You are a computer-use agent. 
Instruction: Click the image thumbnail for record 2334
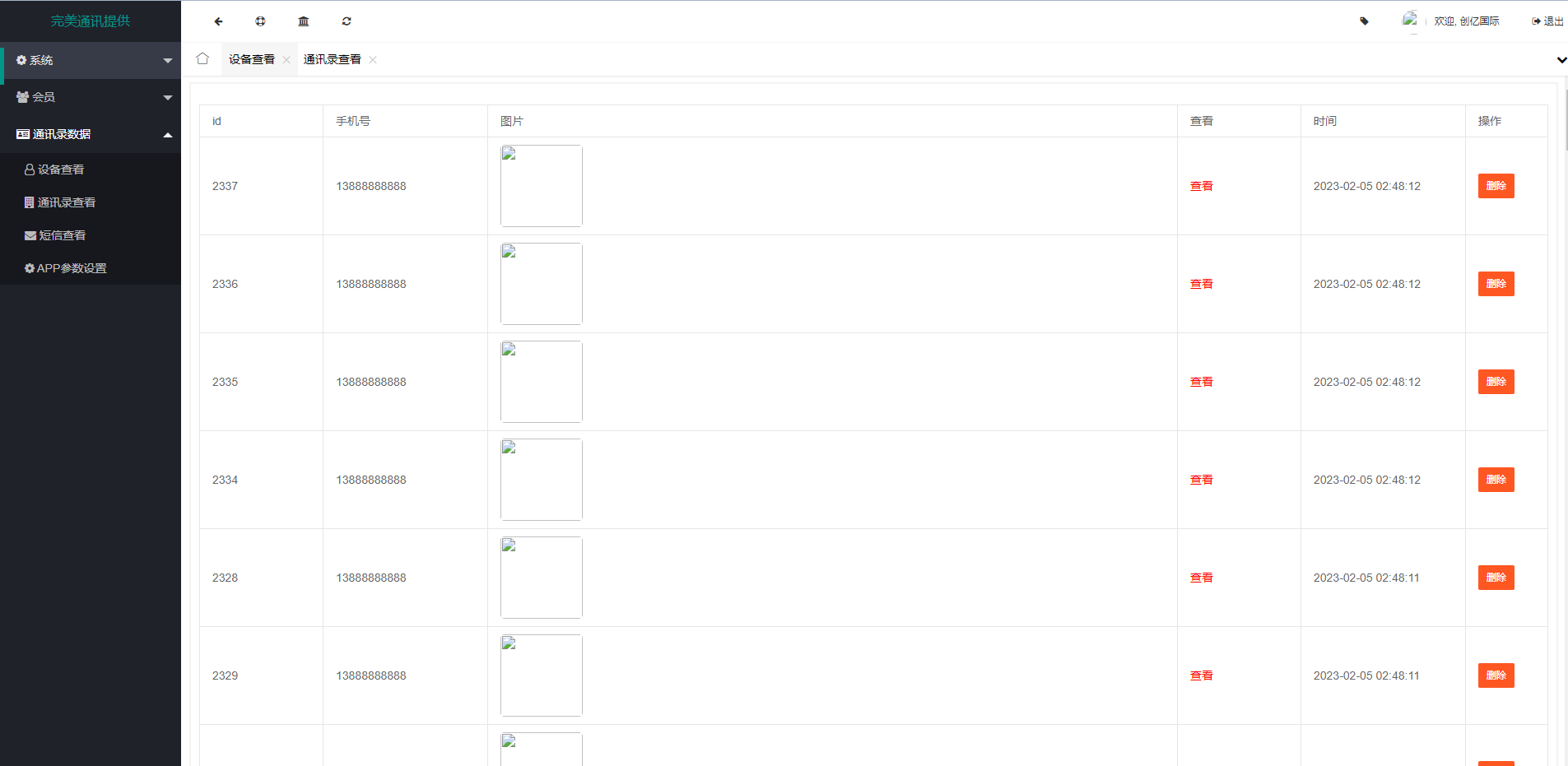coord(541,480)
